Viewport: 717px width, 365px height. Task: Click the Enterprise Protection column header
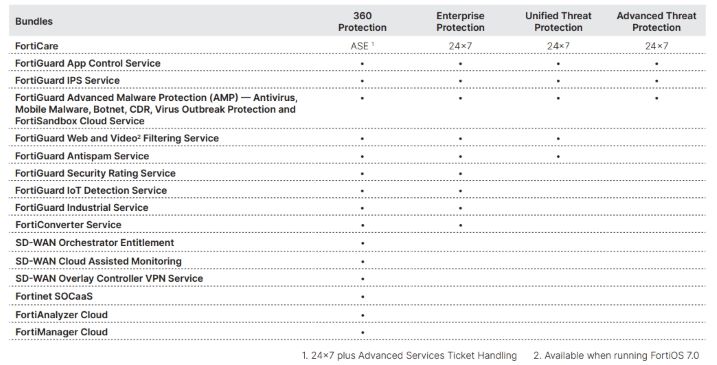(460, 21)
